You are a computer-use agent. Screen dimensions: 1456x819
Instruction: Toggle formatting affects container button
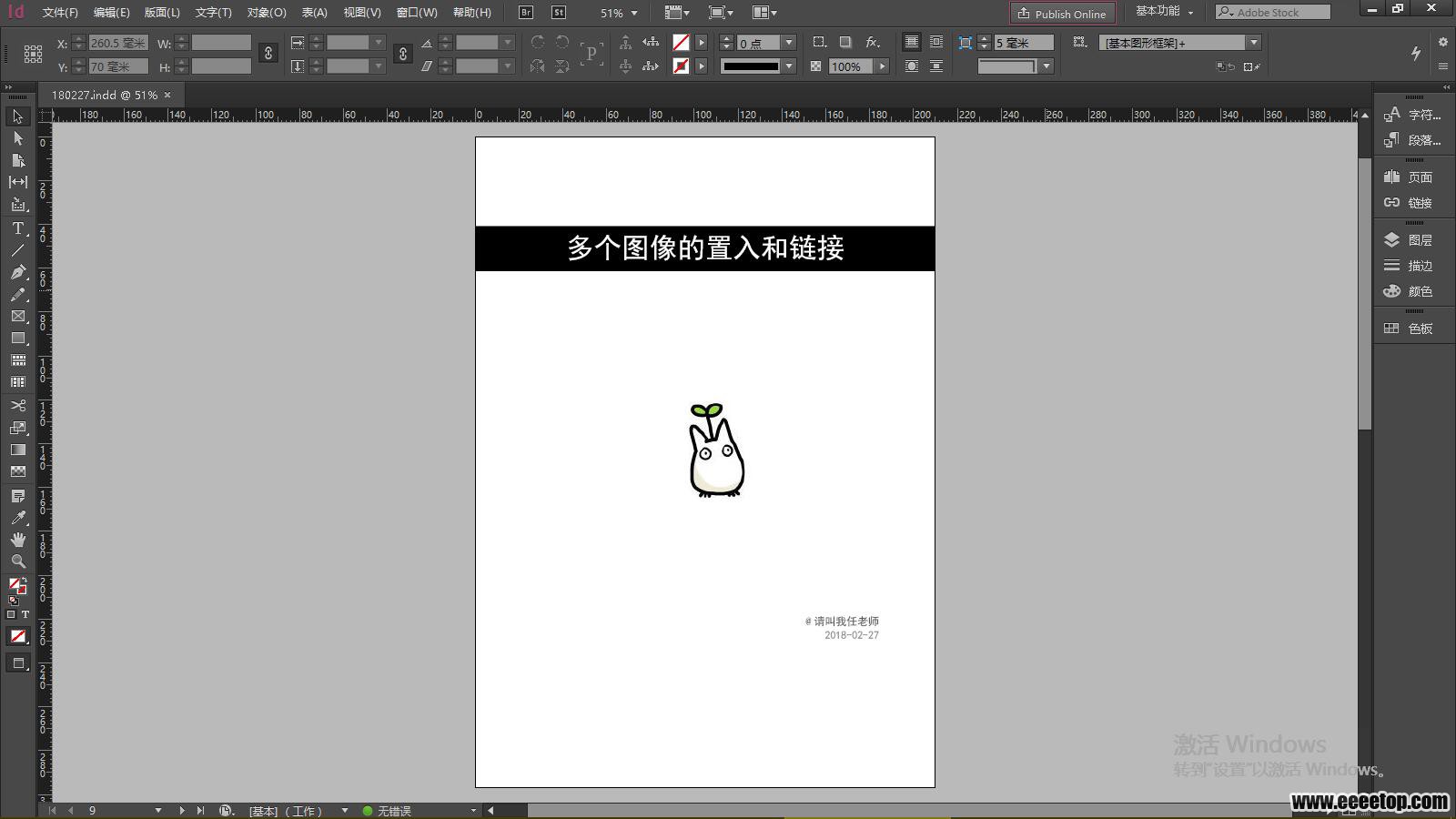coord(11,615)
